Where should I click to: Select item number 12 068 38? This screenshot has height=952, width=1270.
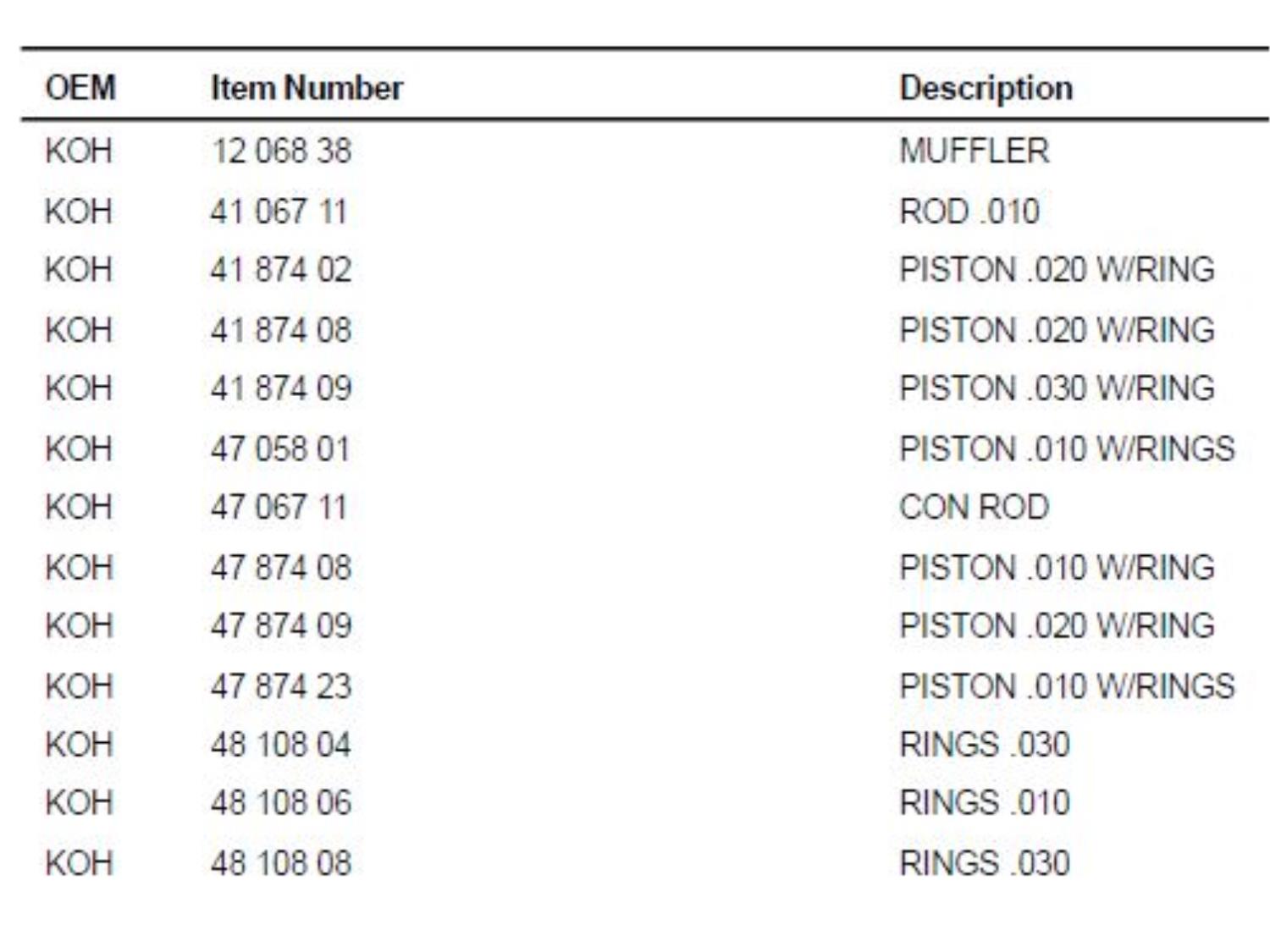[281, 151]
